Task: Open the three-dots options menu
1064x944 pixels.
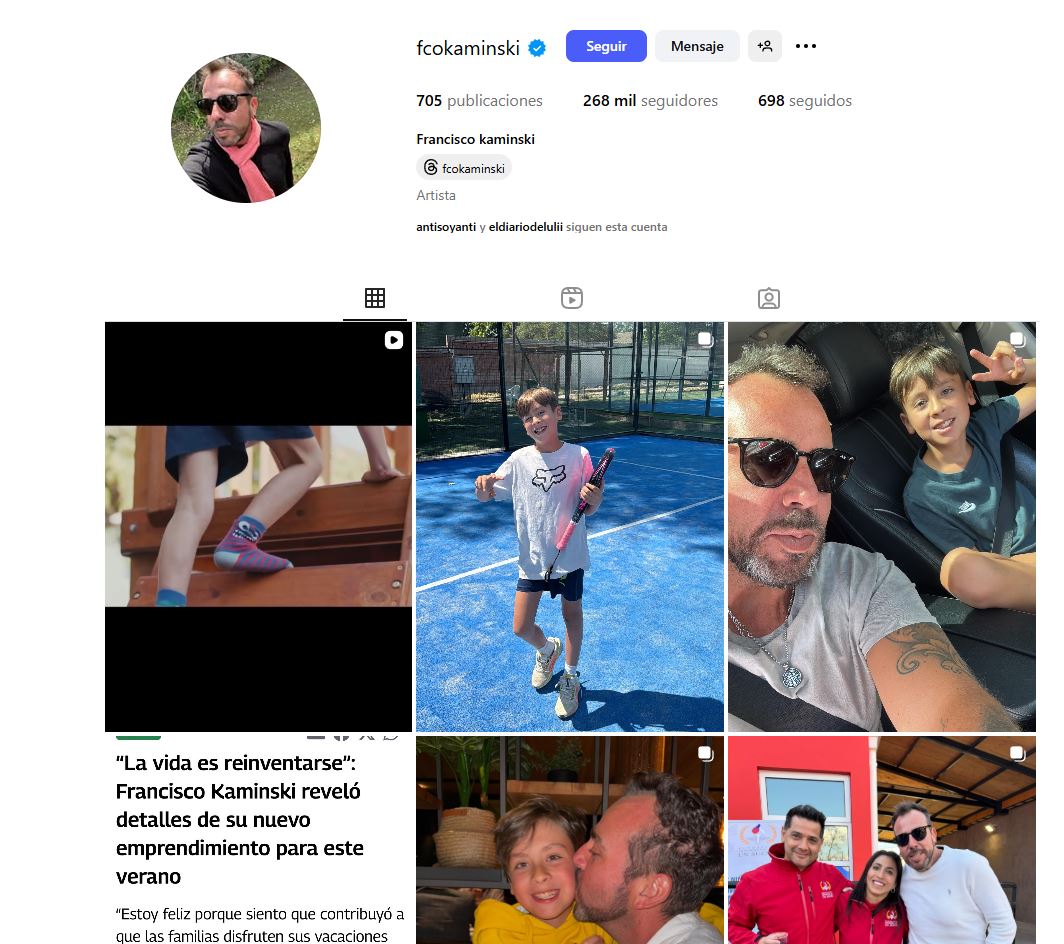Action: (x=805, y=46)
